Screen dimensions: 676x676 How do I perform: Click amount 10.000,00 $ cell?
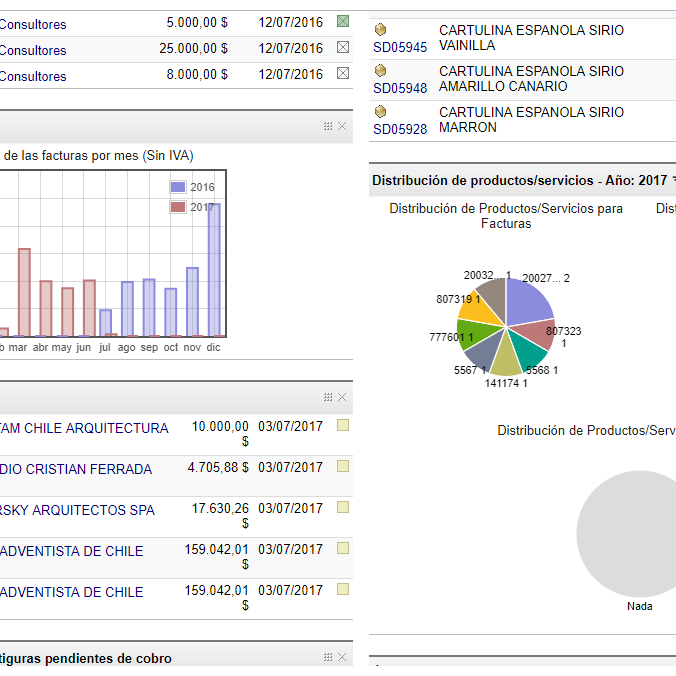click(x=220, y=433)
